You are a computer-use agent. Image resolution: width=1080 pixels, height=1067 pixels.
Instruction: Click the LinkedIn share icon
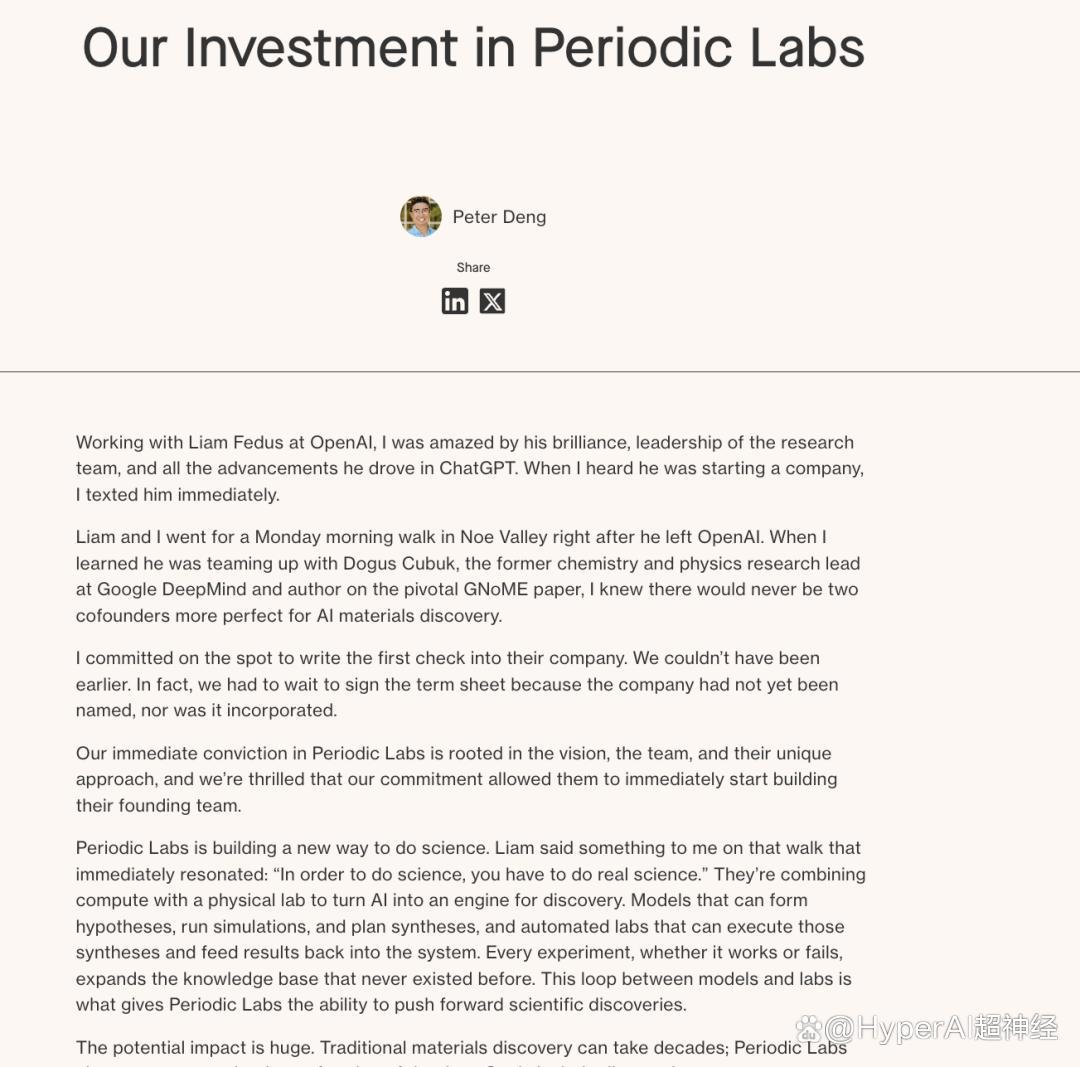point(455,301)
